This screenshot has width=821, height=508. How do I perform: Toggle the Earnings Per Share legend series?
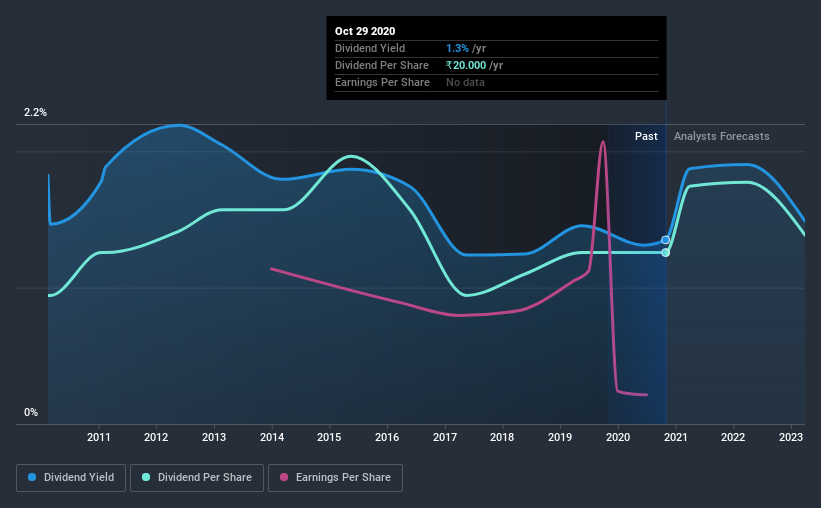click(x=335, y=478)
